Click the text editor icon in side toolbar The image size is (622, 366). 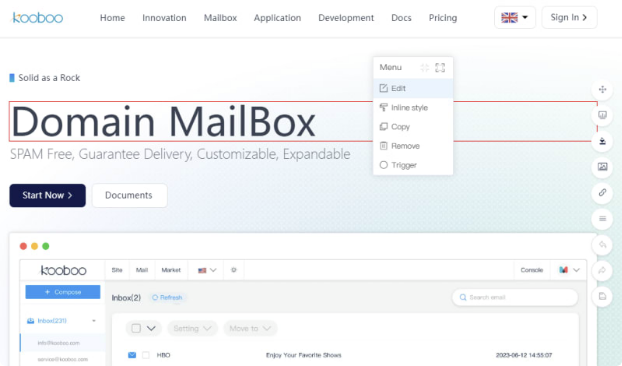[x=602, y=115]
